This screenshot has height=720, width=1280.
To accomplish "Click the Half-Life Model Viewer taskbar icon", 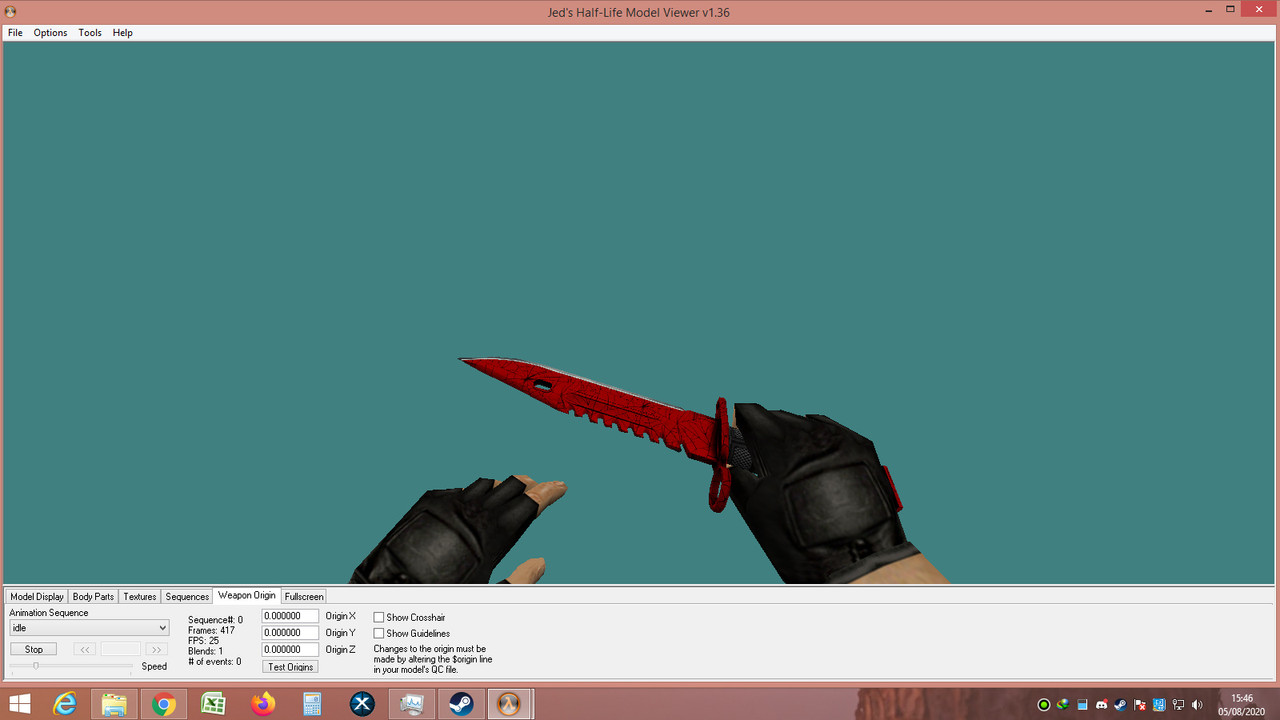I will (x=510, y=704).
